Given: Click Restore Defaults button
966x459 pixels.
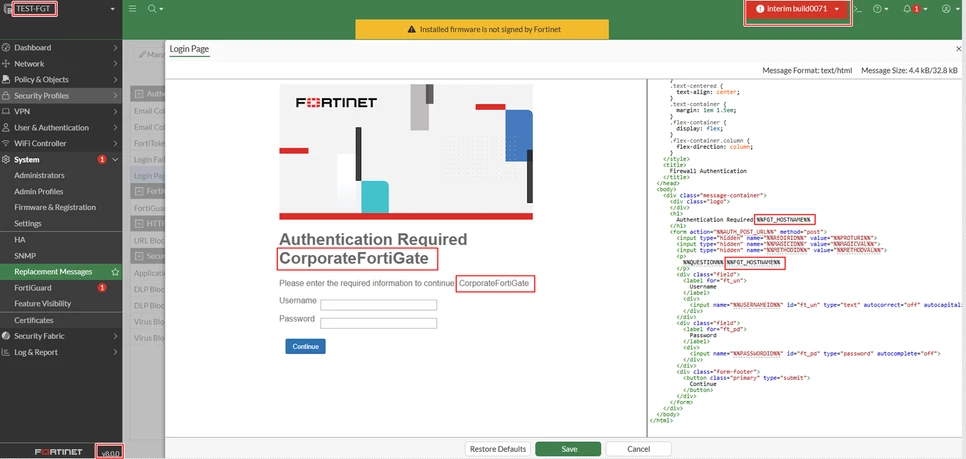Looking at the screenshot, I should point(498,449).
